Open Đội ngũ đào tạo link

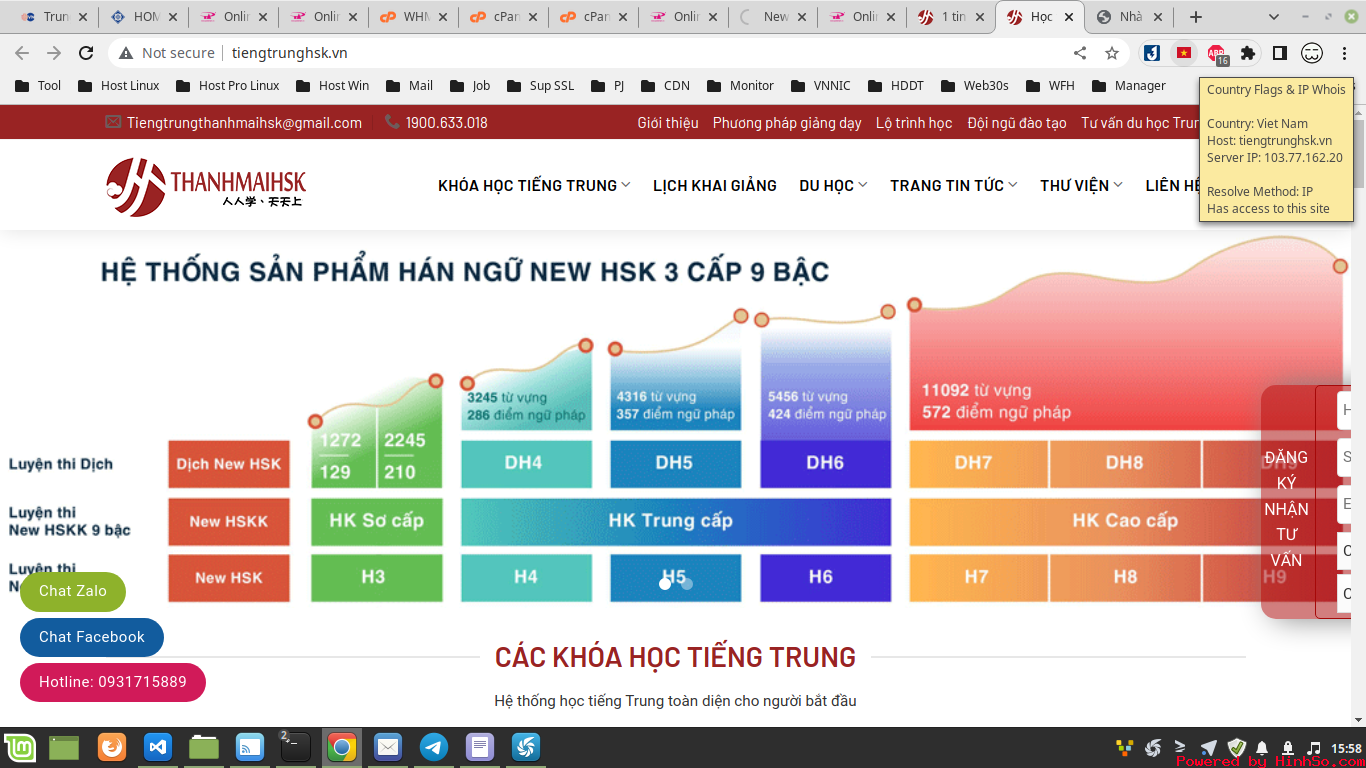click(x=1017, y=123)
